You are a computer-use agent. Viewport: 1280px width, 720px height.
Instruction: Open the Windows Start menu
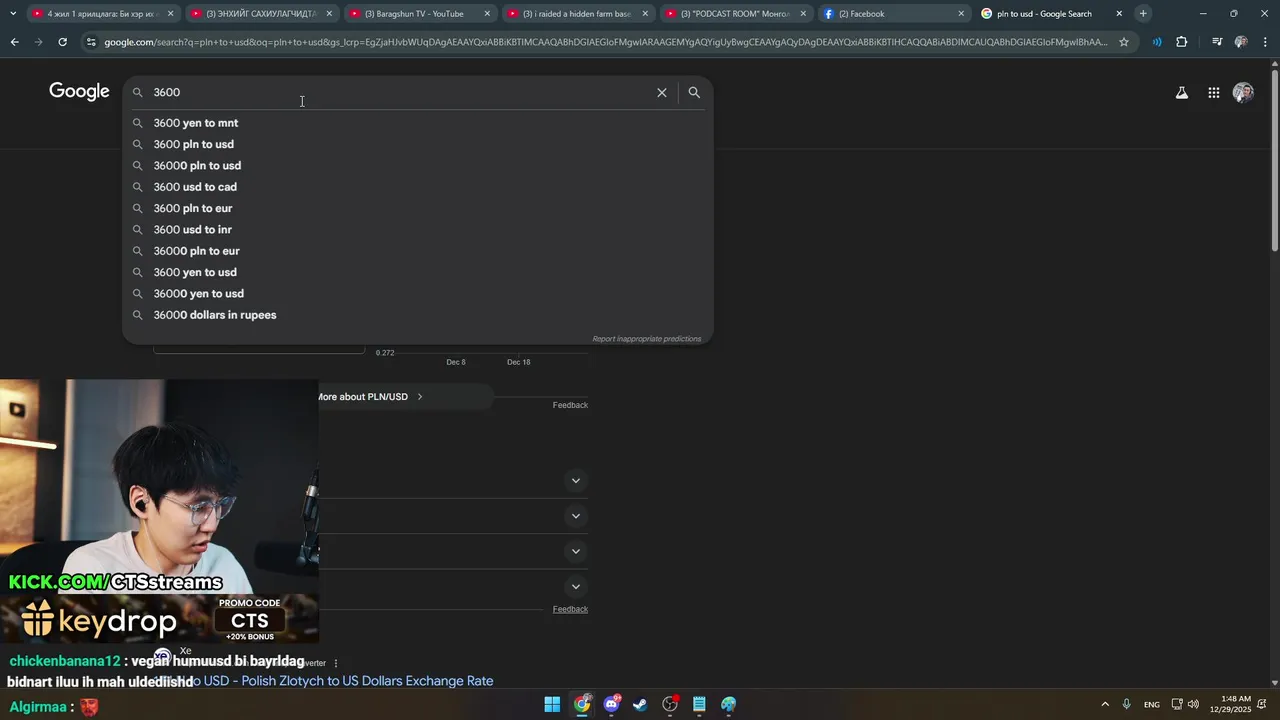click(552, 705)
